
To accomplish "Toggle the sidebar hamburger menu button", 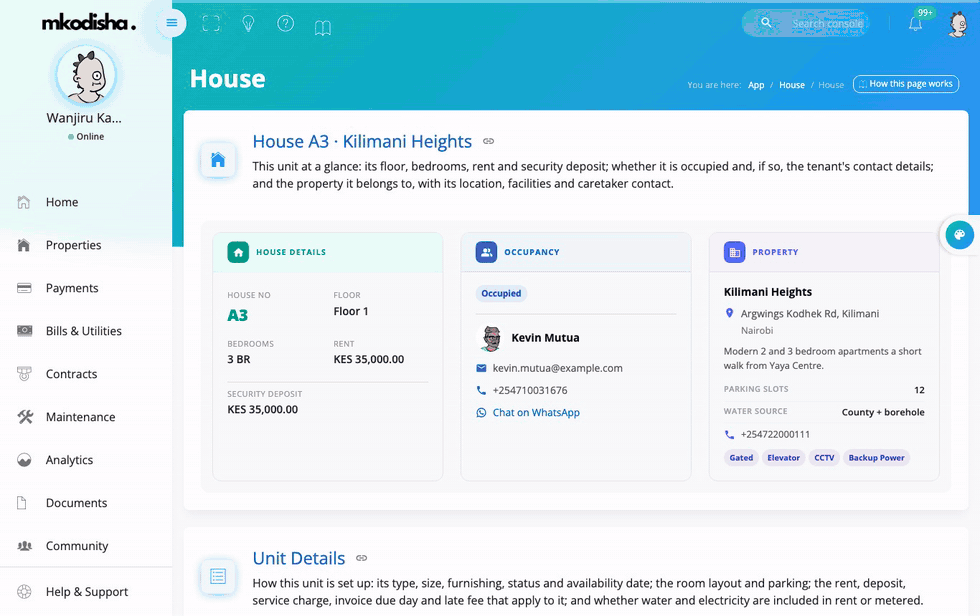I will click(171, 23).
